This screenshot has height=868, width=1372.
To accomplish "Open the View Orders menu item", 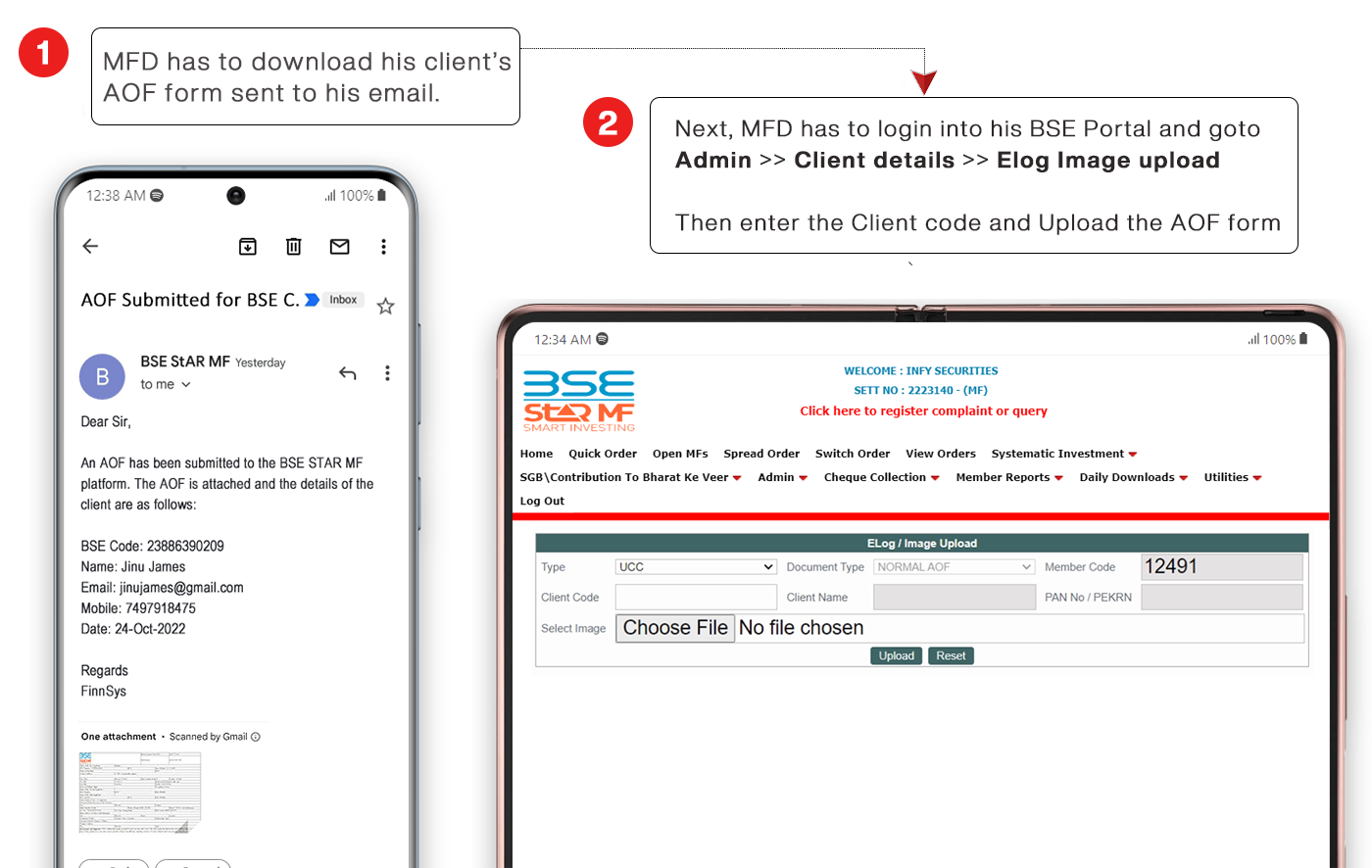I will click(941, 454).
